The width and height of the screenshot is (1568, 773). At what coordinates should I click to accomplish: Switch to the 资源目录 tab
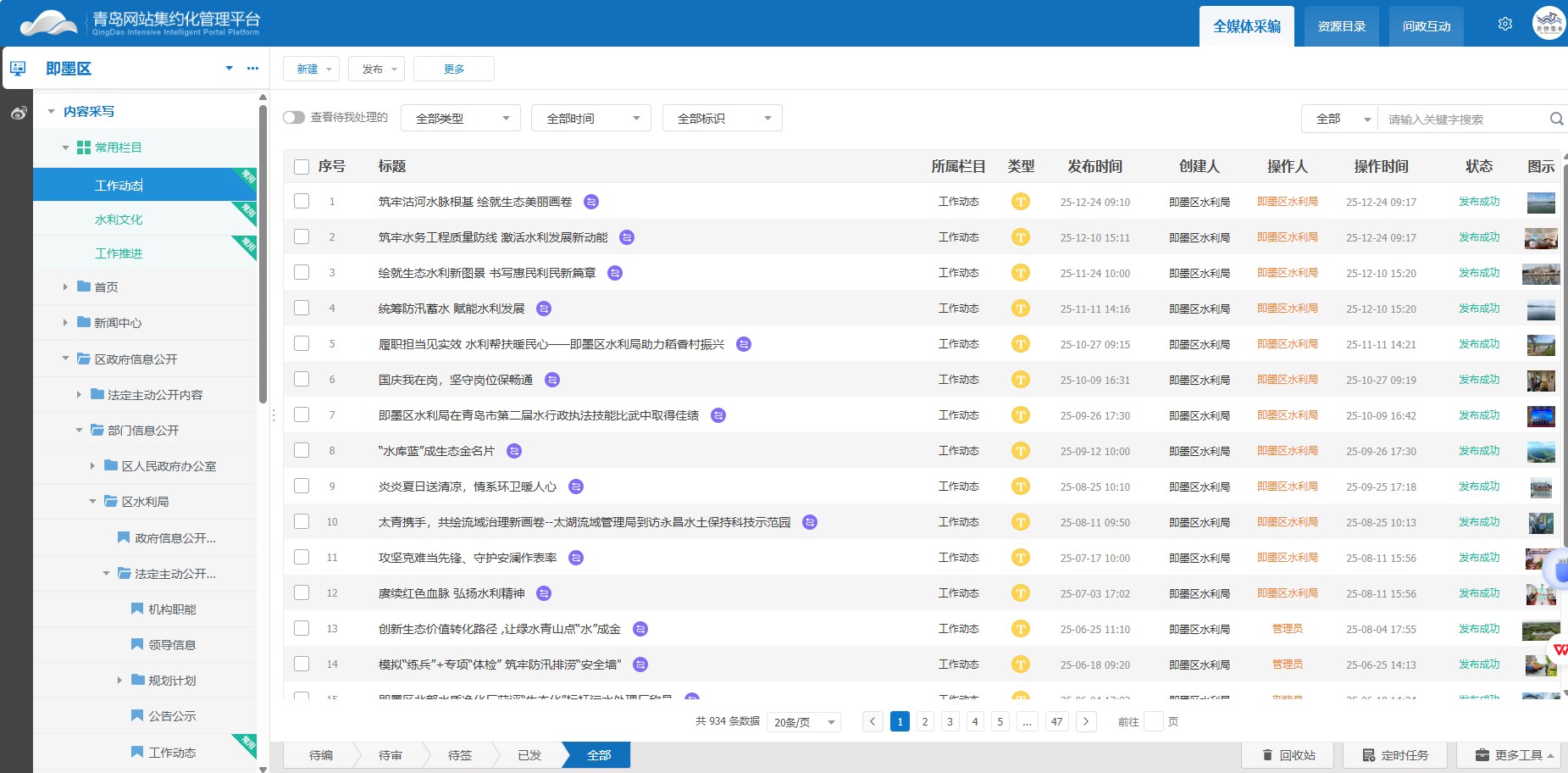click(1342, 26)
